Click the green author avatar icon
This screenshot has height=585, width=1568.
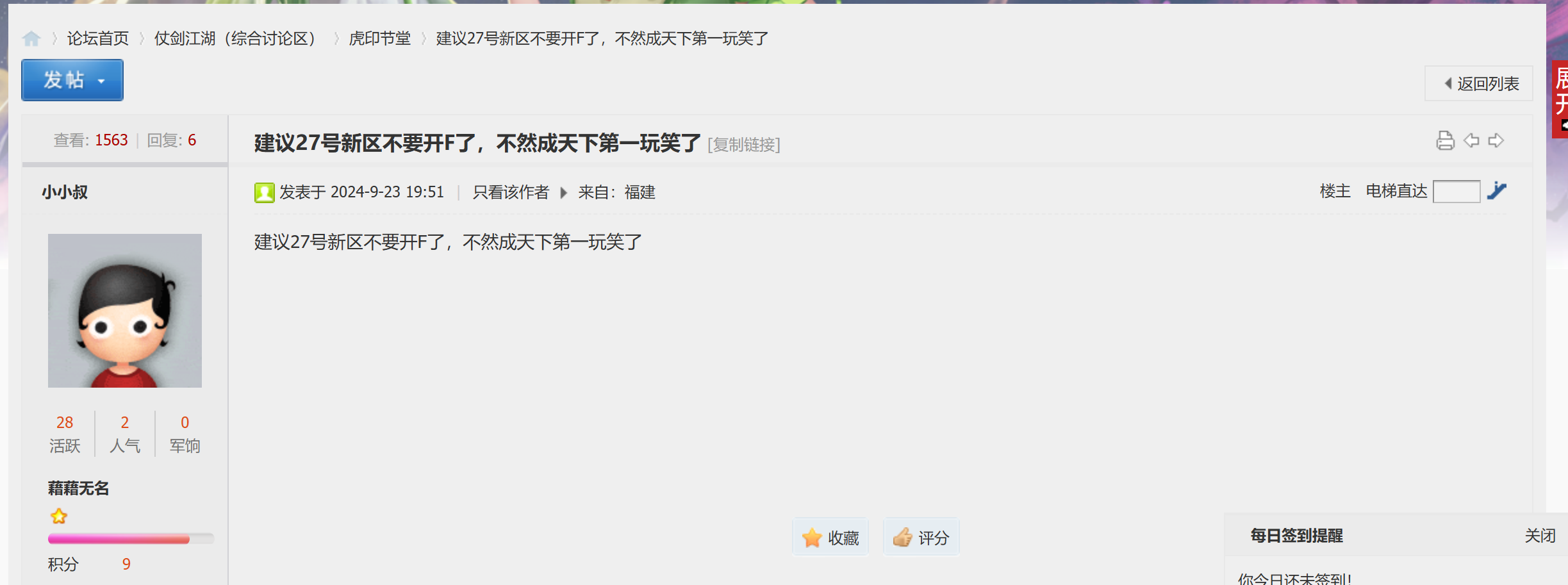264,192
